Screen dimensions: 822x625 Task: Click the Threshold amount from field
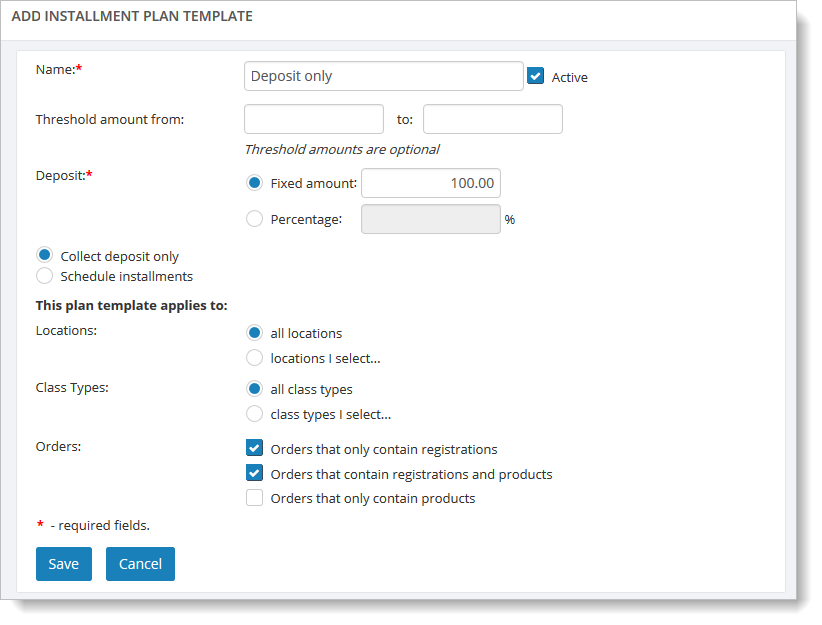(314, 119)
